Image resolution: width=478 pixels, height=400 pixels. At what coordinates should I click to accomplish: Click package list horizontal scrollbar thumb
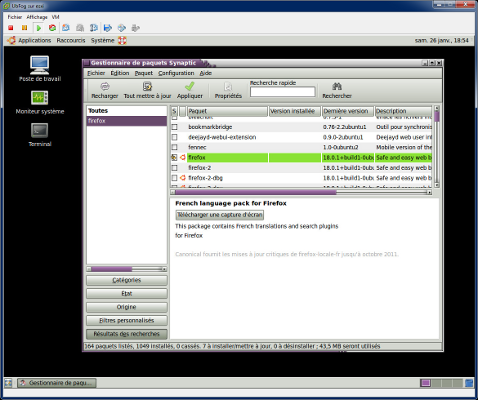[256, 192]
